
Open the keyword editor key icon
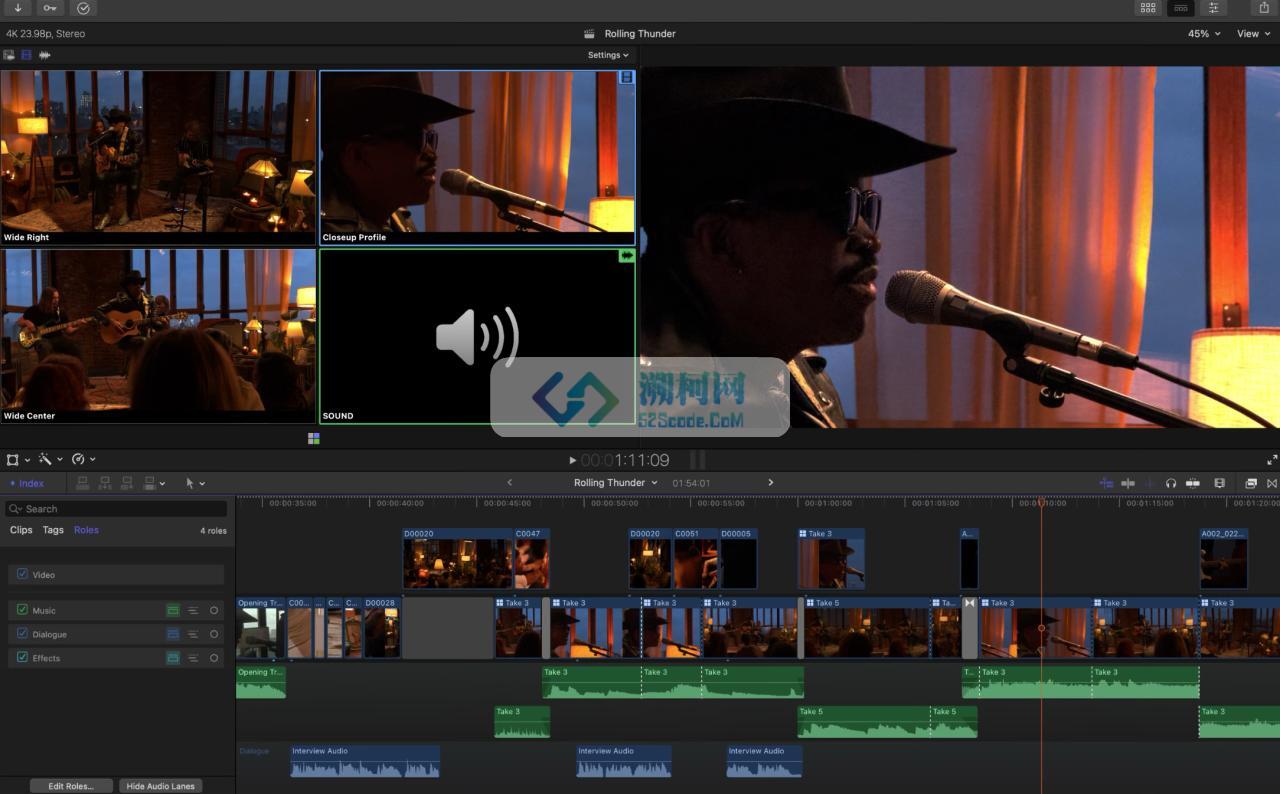(x=50, y=8)
